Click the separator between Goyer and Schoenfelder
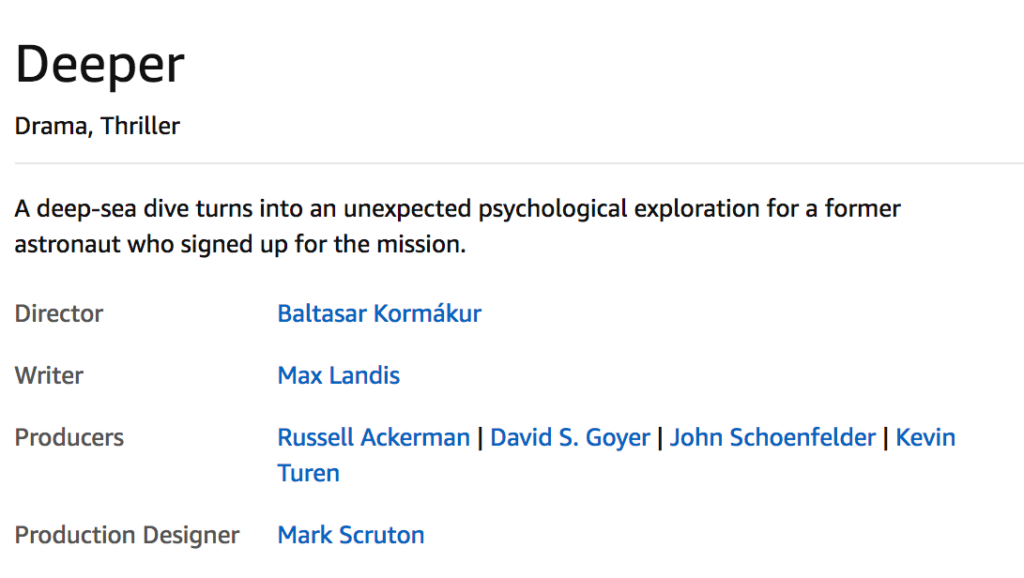1024x578 pixels. click(x=660, y=438)
